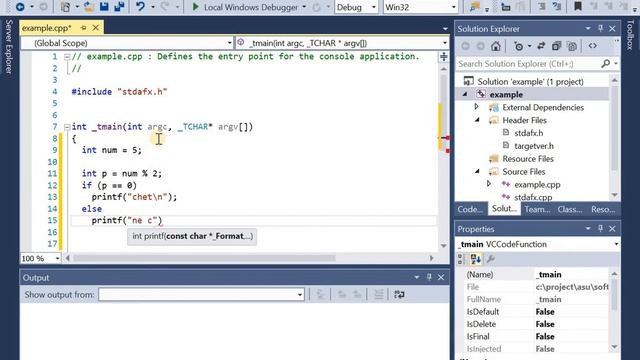The image size is (640, 360).
Task: Click the pending changes filter clock icon
Action: tap(519, 46)
